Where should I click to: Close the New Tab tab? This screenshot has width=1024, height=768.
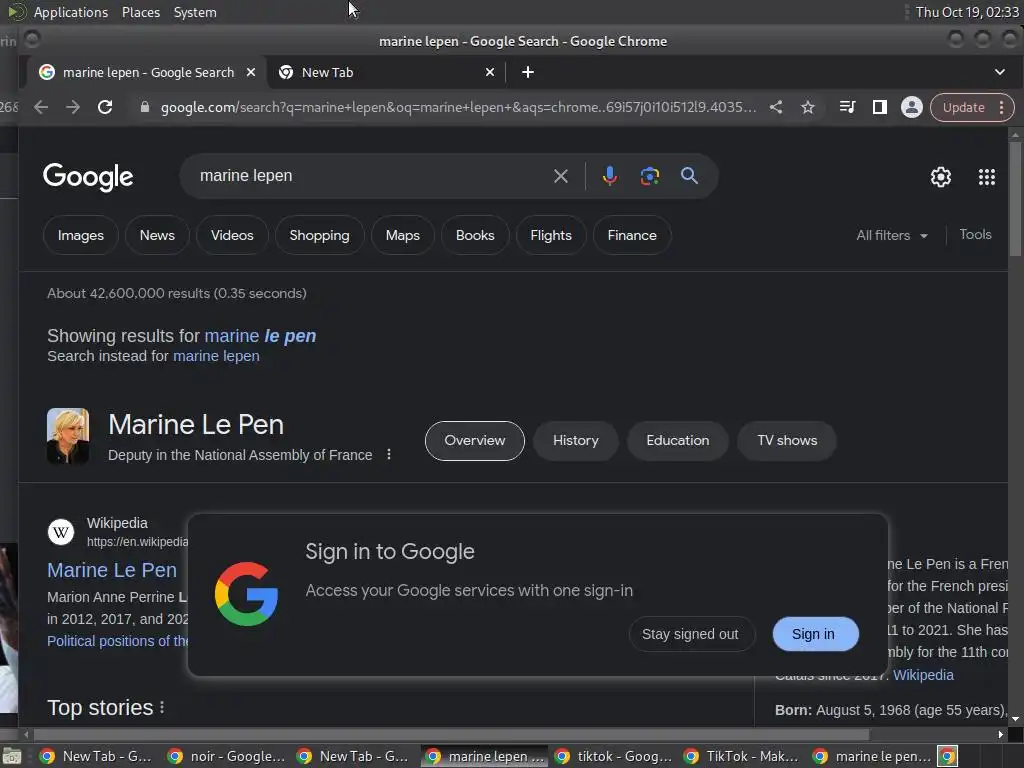tap(490, 72)
